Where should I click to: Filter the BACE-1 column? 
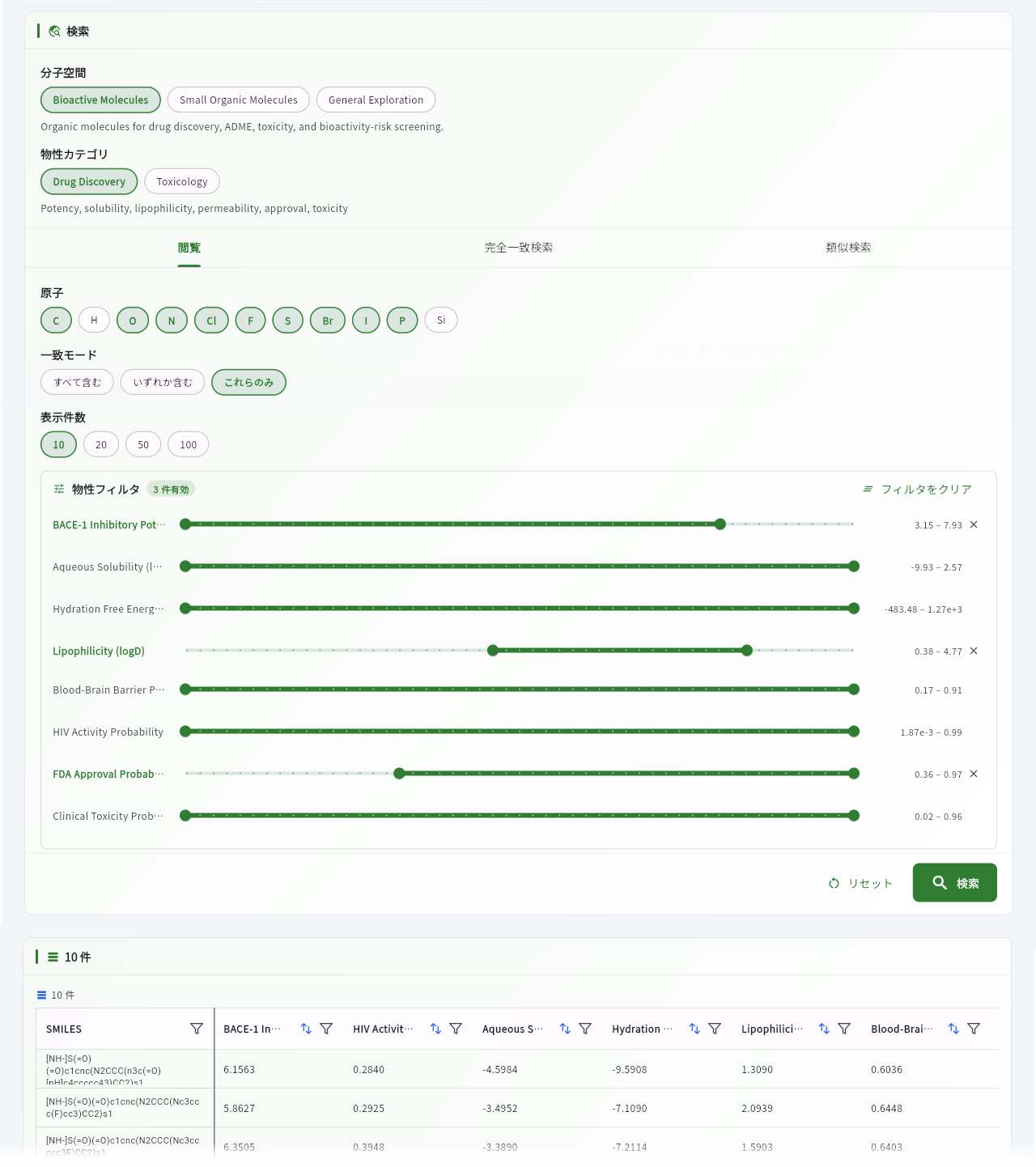click(x=326, y=1029)
